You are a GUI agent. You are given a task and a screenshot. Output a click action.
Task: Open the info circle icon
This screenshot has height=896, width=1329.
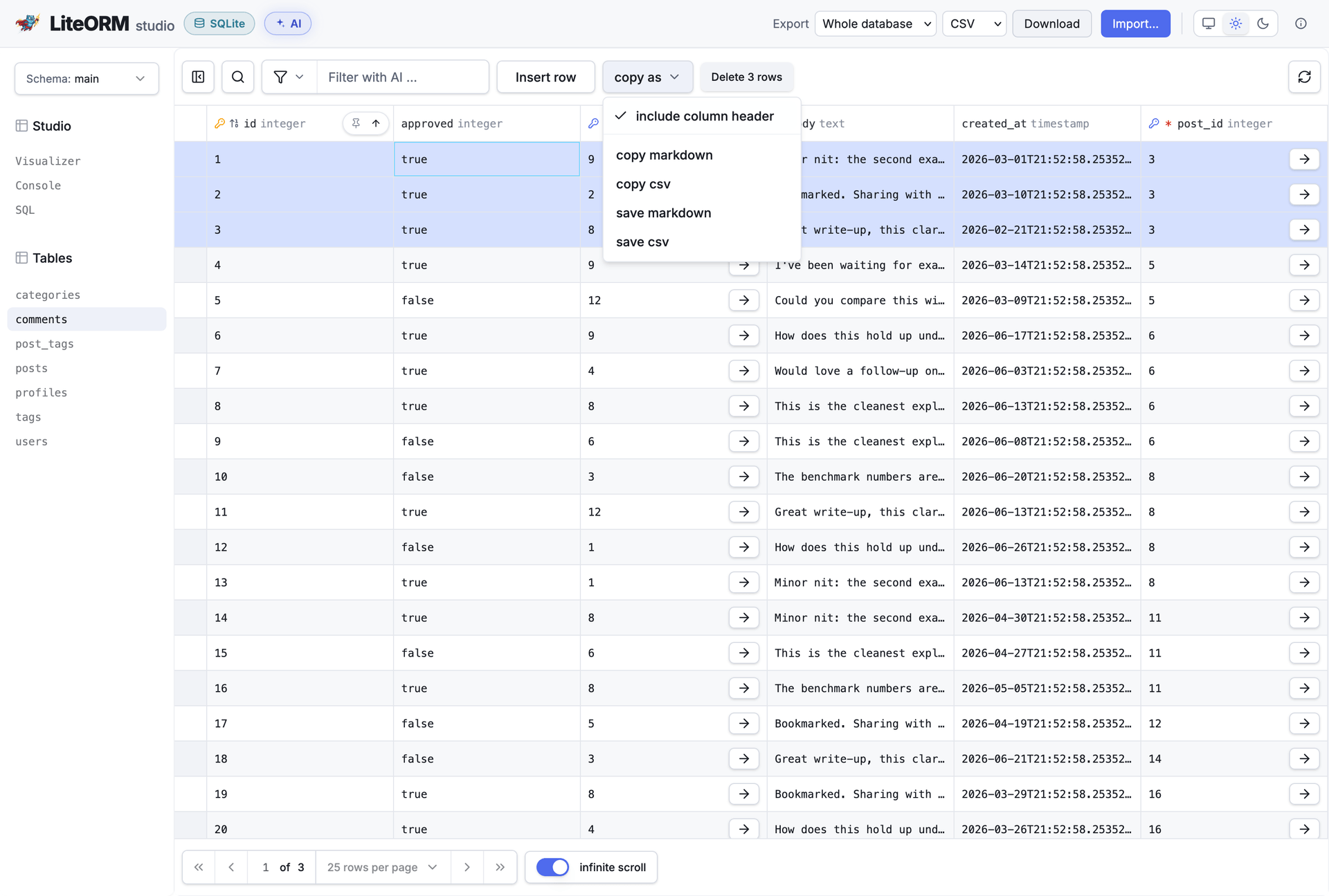(1301, 24)
